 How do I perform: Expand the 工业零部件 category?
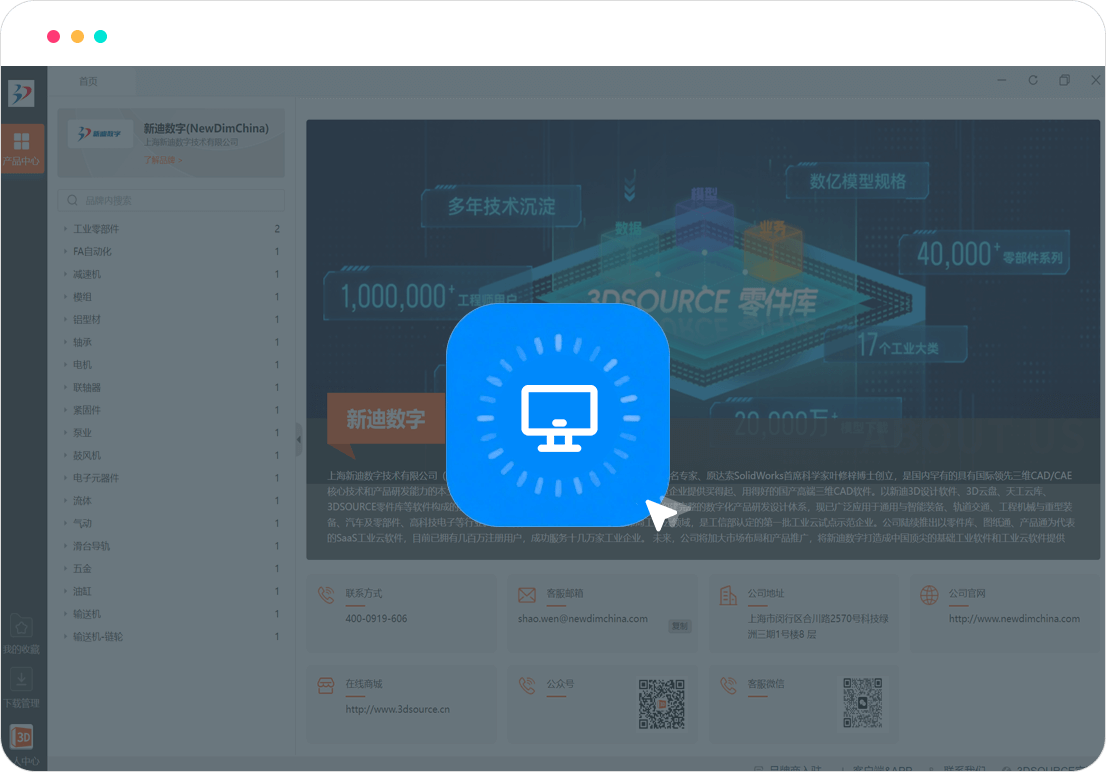[x=66, y=229]
